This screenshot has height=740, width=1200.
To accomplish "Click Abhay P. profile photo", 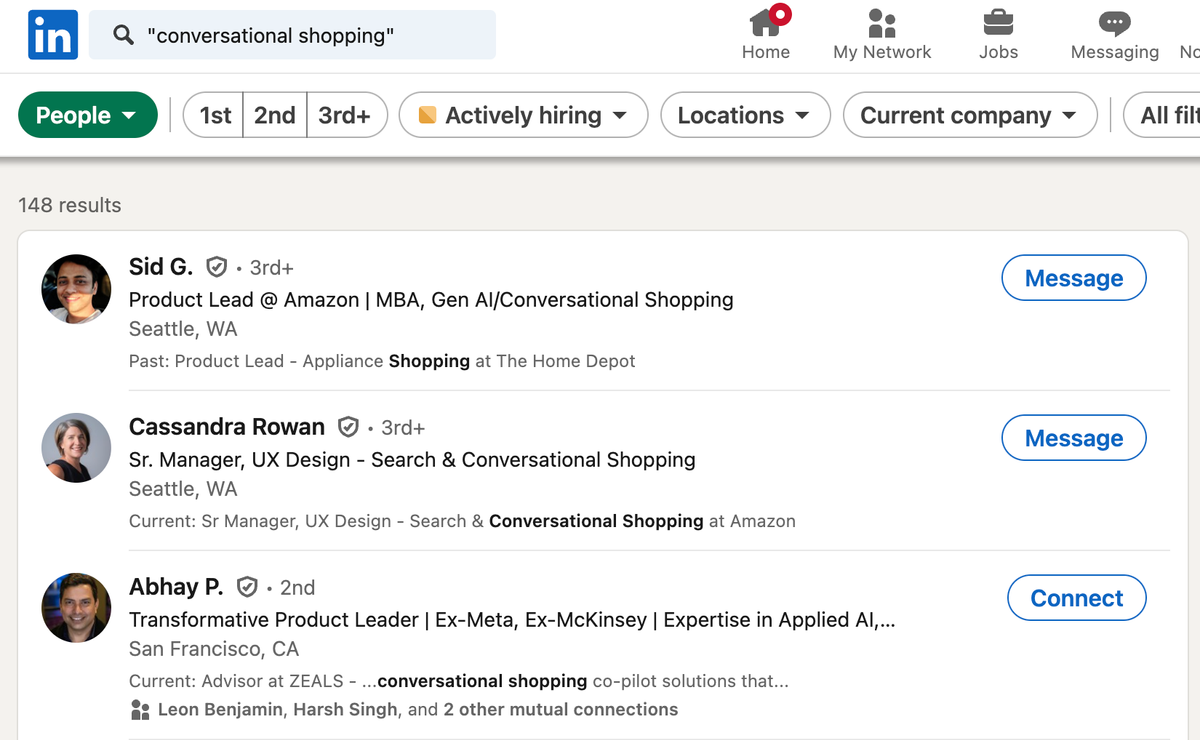I will 76,608.
